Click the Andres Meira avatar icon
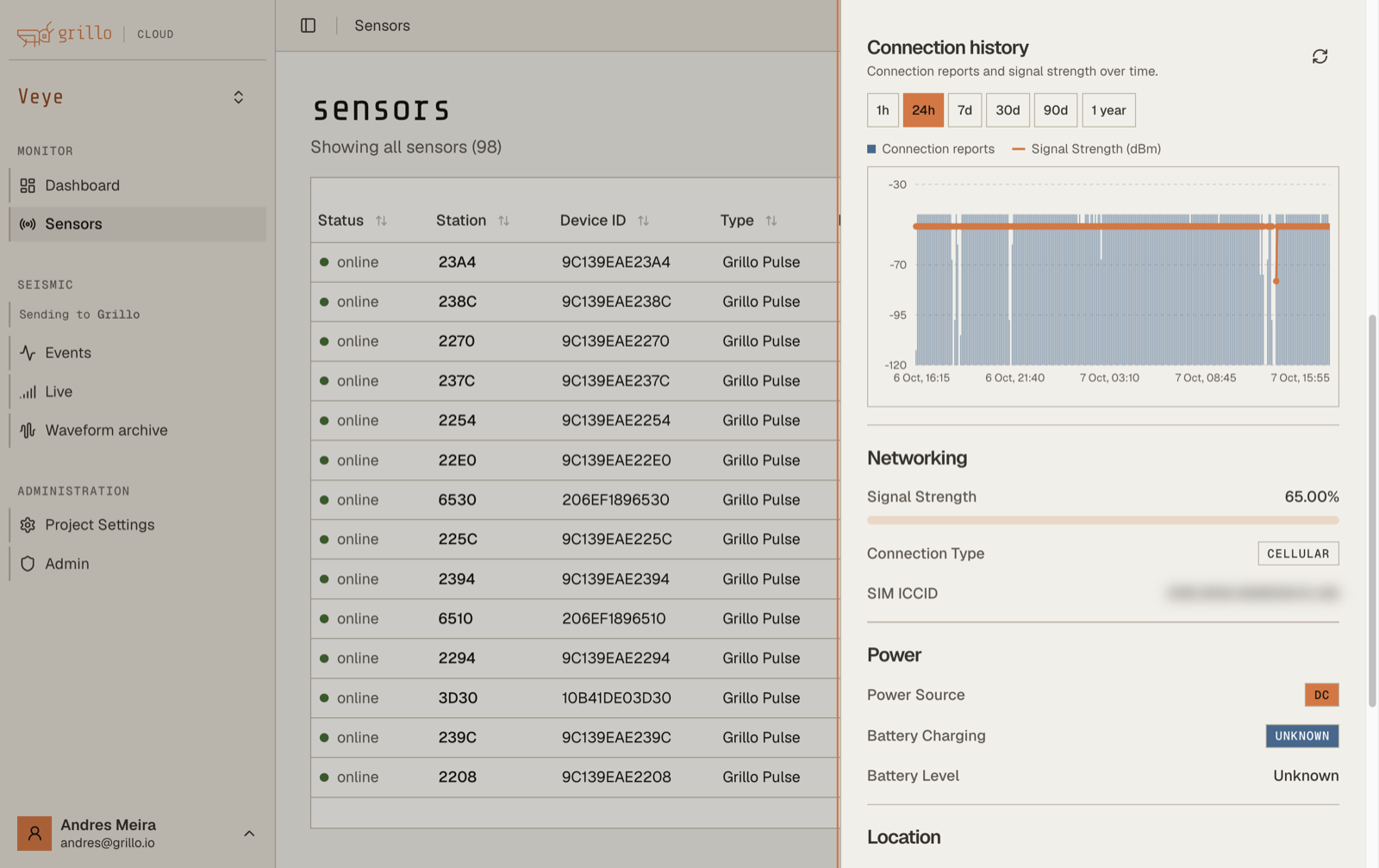Image resolution: width=1379 pixels, height=868 pixels. pyautogui.click(x=34, y=834)
